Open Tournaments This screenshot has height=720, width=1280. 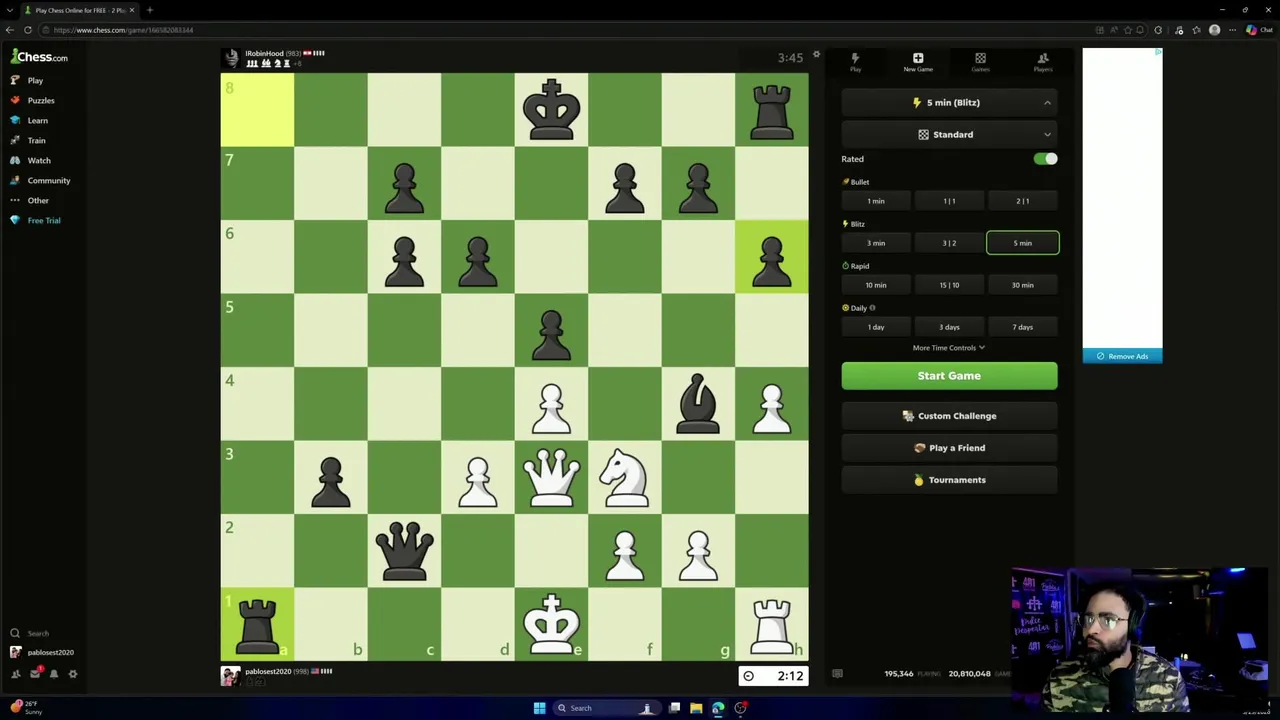[949, 480]
